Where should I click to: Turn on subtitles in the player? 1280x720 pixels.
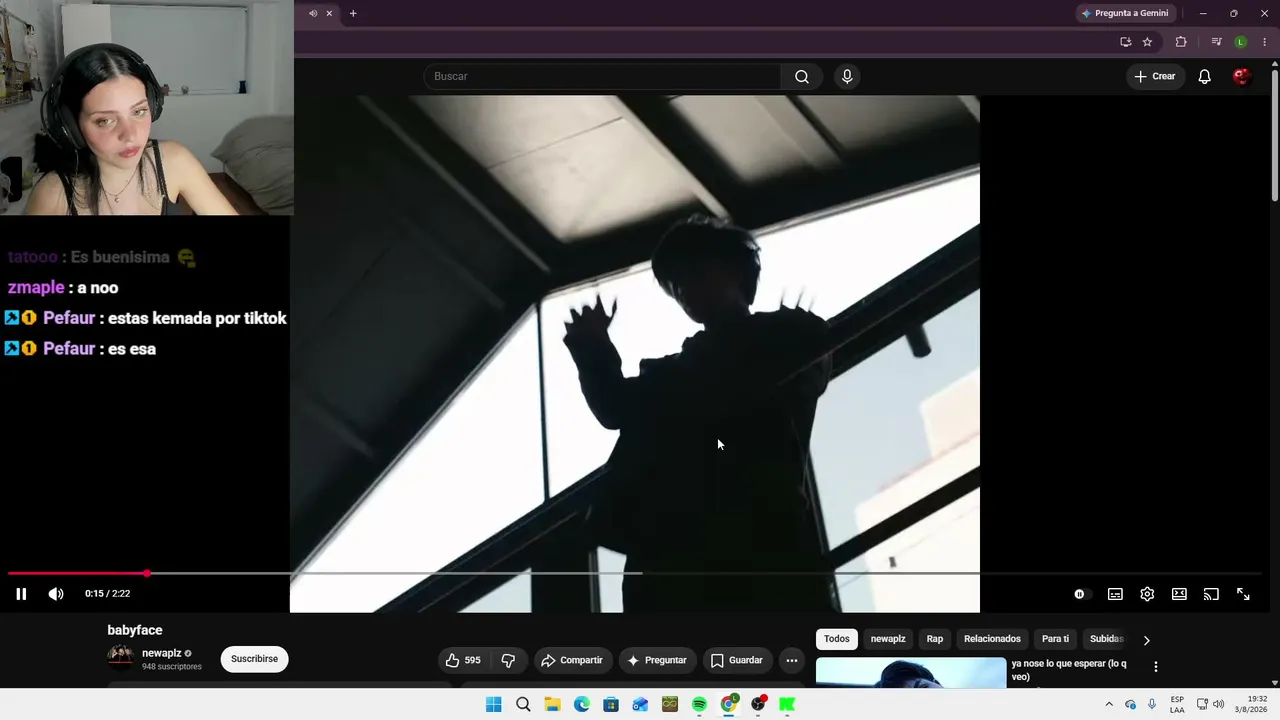1115,594
